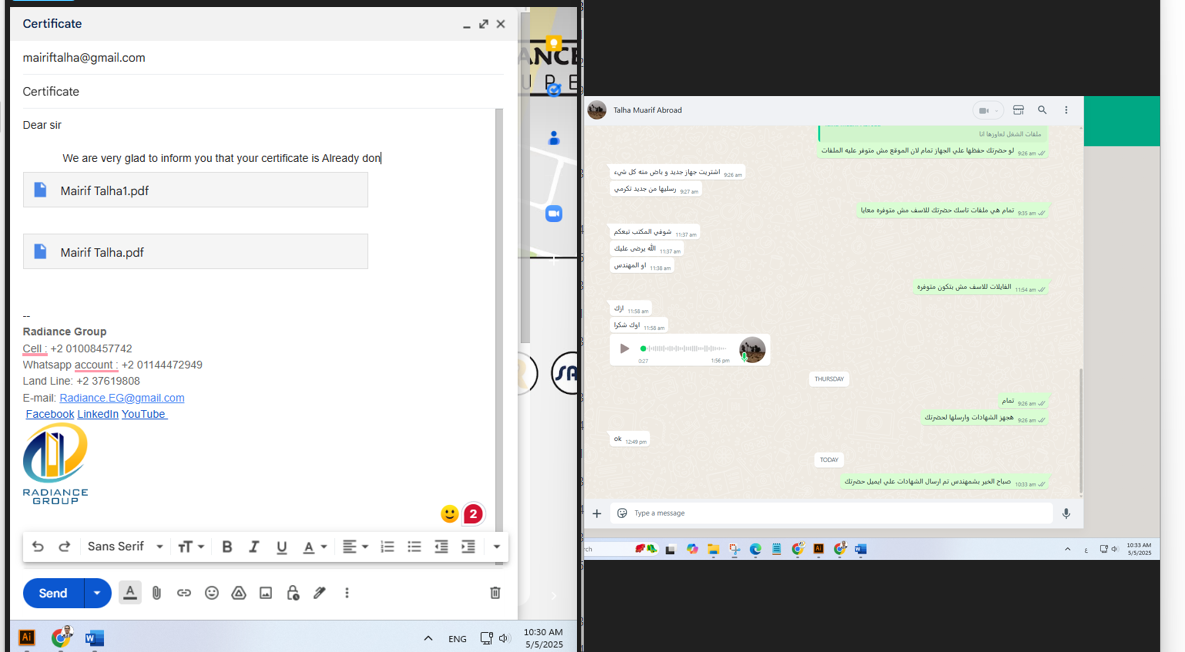Open Microsoft Word from the left taskbar
The height and width of the screenshot is (652, 1185).
(94, 638)
